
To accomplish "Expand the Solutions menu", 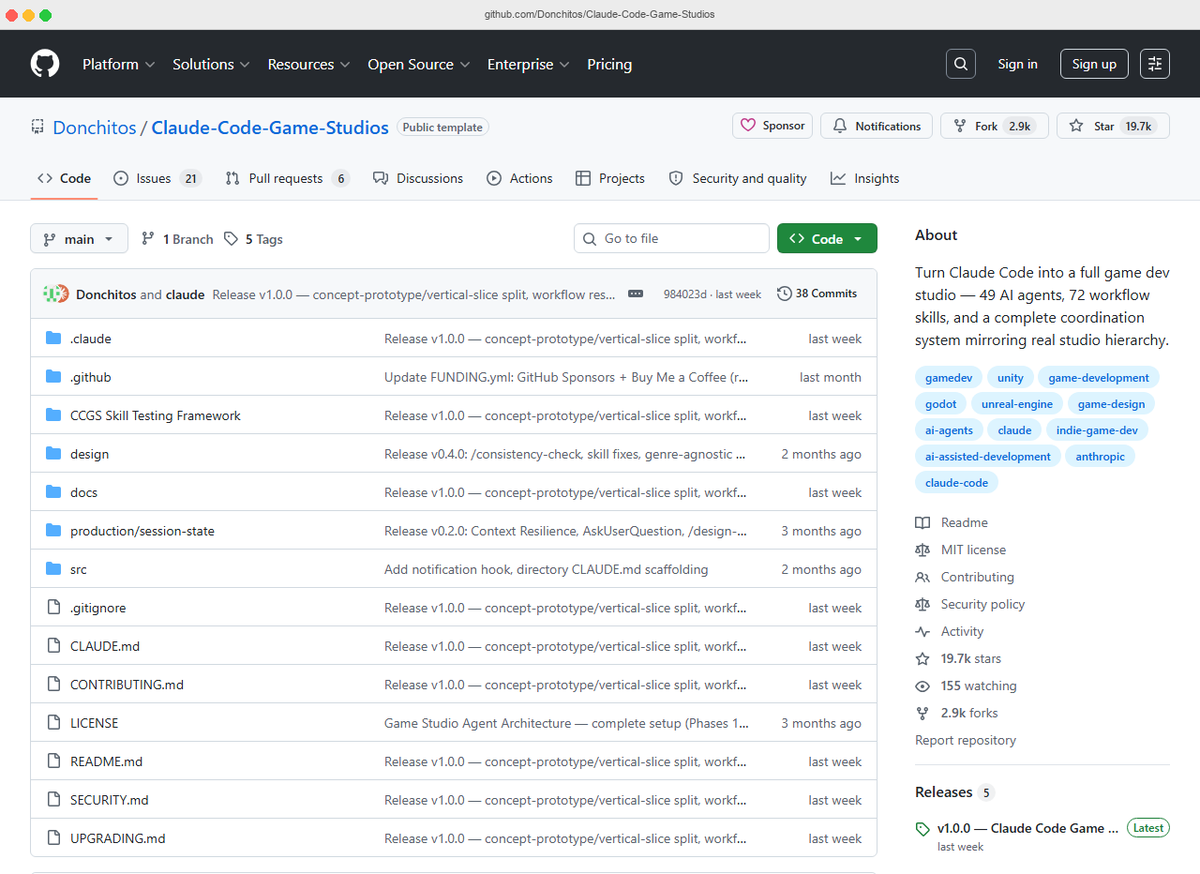I will [212, 64].
